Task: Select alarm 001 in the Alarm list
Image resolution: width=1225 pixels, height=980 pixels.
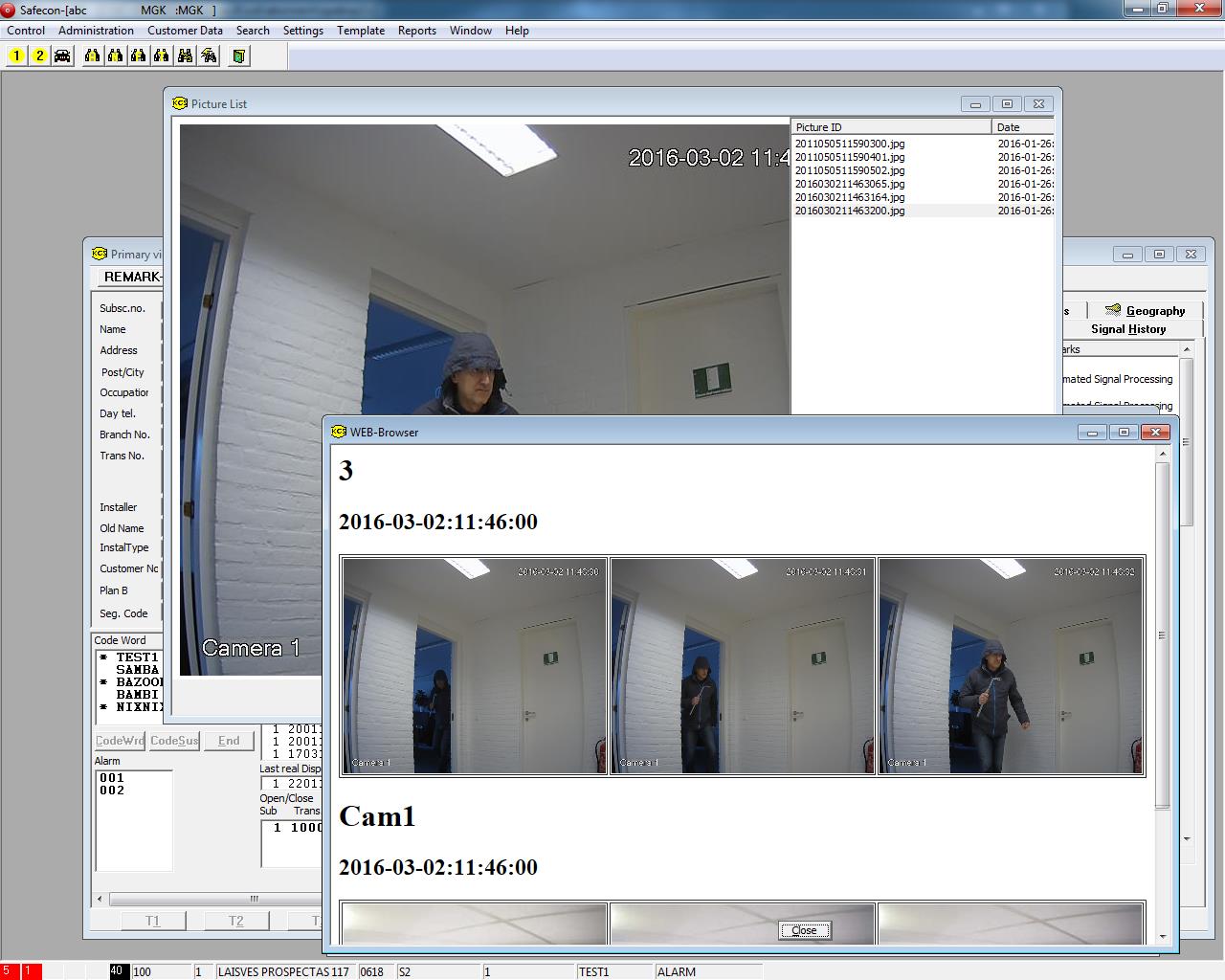Action: 112,778
